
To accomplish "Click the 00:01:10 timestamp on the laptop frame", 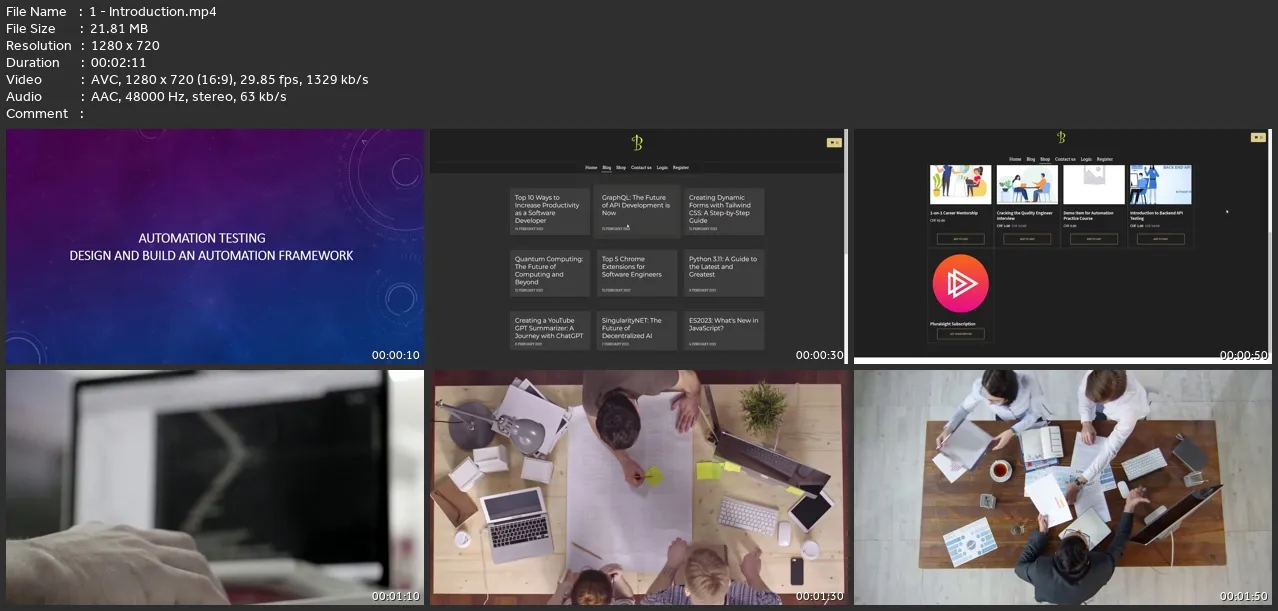I will (396, 596).
